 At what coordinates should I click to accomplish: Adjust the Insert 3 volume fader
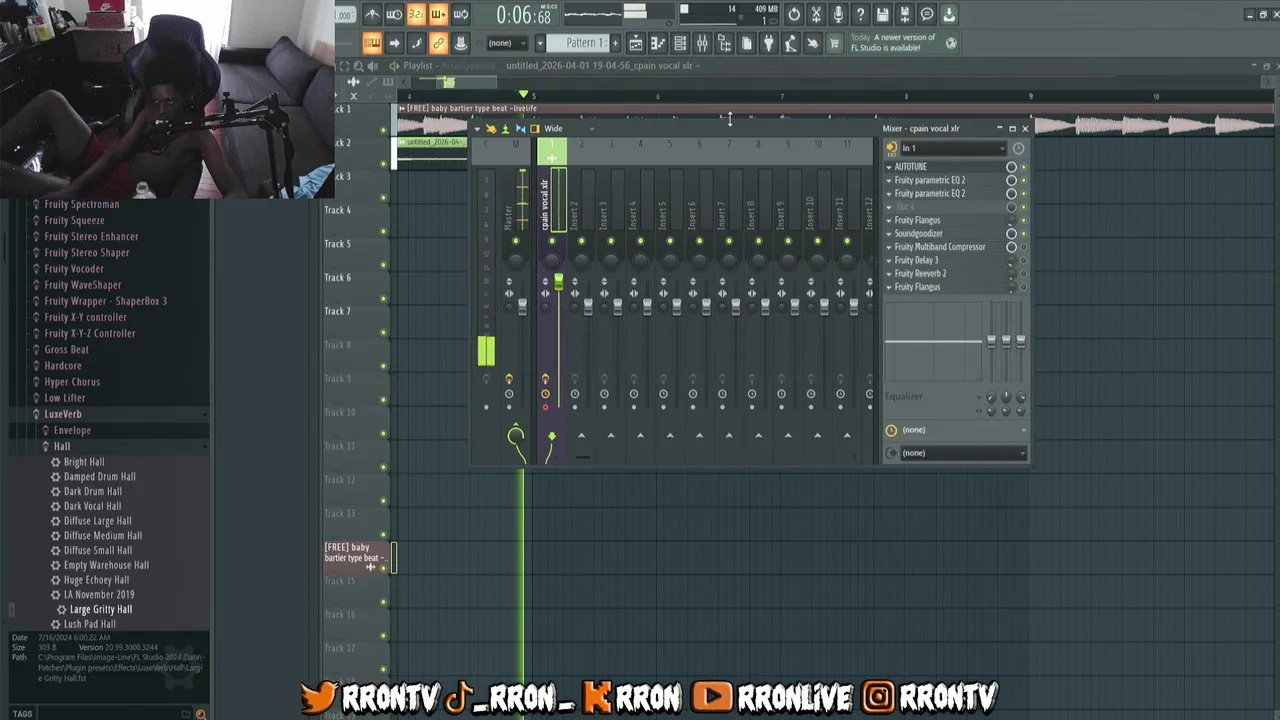coord(617,307)
